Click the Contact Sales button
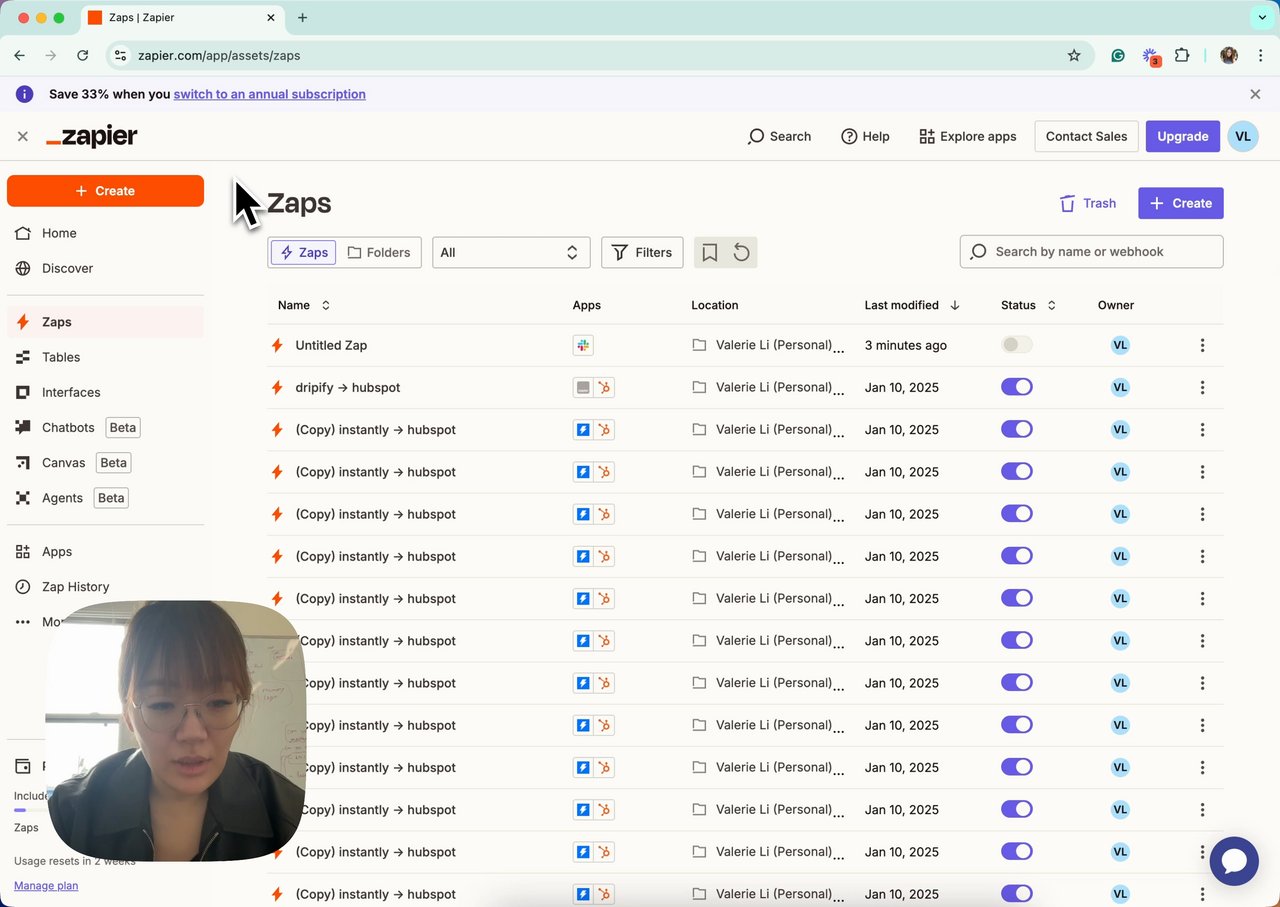Image resolution: width=1280 pixels, height=907 pixels. click(1086, 136)
